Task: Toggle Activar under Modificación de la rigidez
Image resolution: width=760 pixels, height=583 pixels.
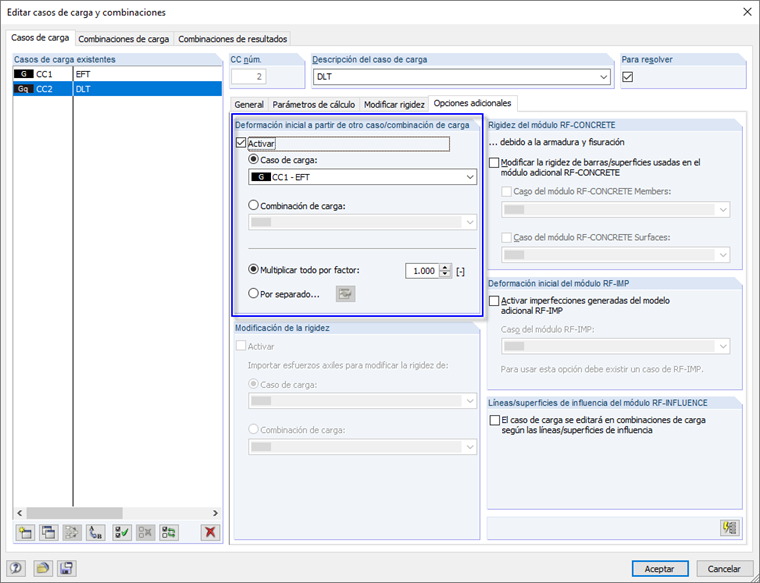Action: point(241,347)
